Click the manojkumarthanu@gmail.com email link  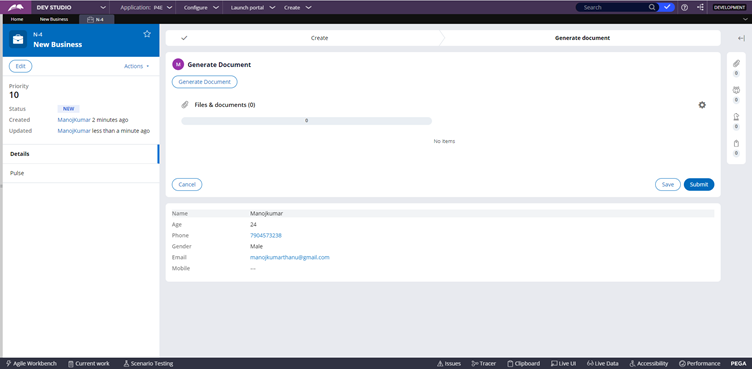coord(290,257)
